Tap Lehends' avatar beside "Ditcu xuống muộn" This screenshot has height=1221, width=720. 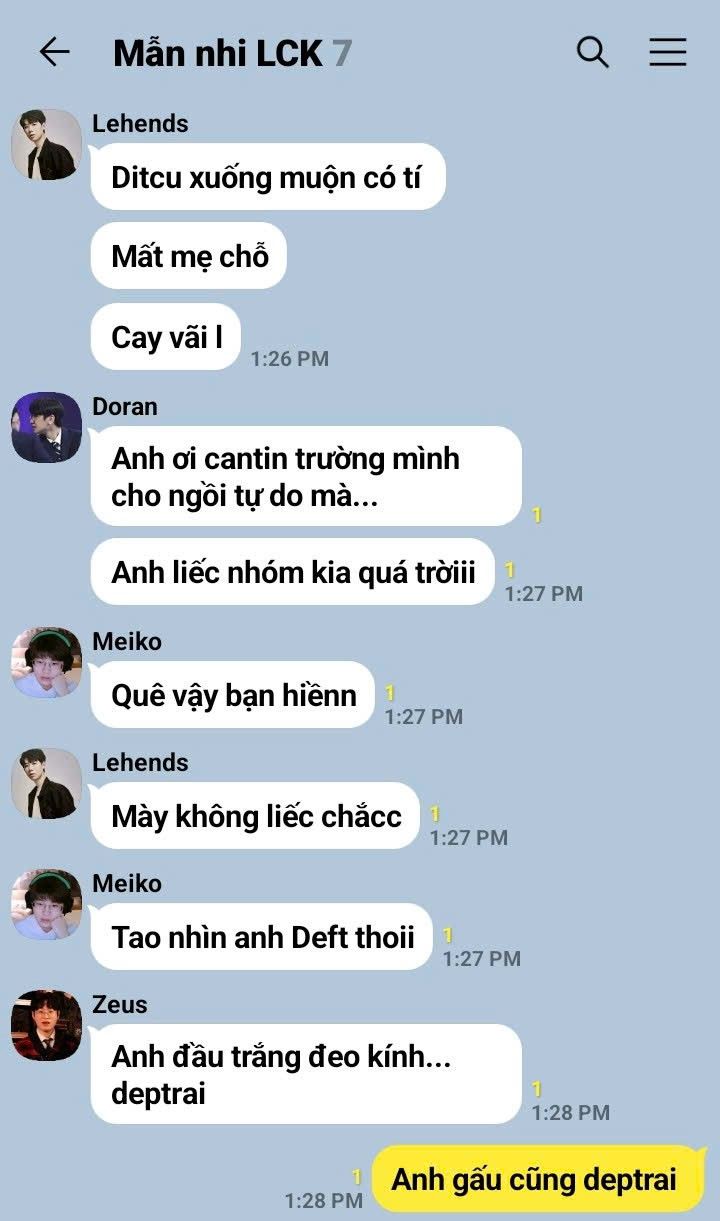tap(46, 145)
